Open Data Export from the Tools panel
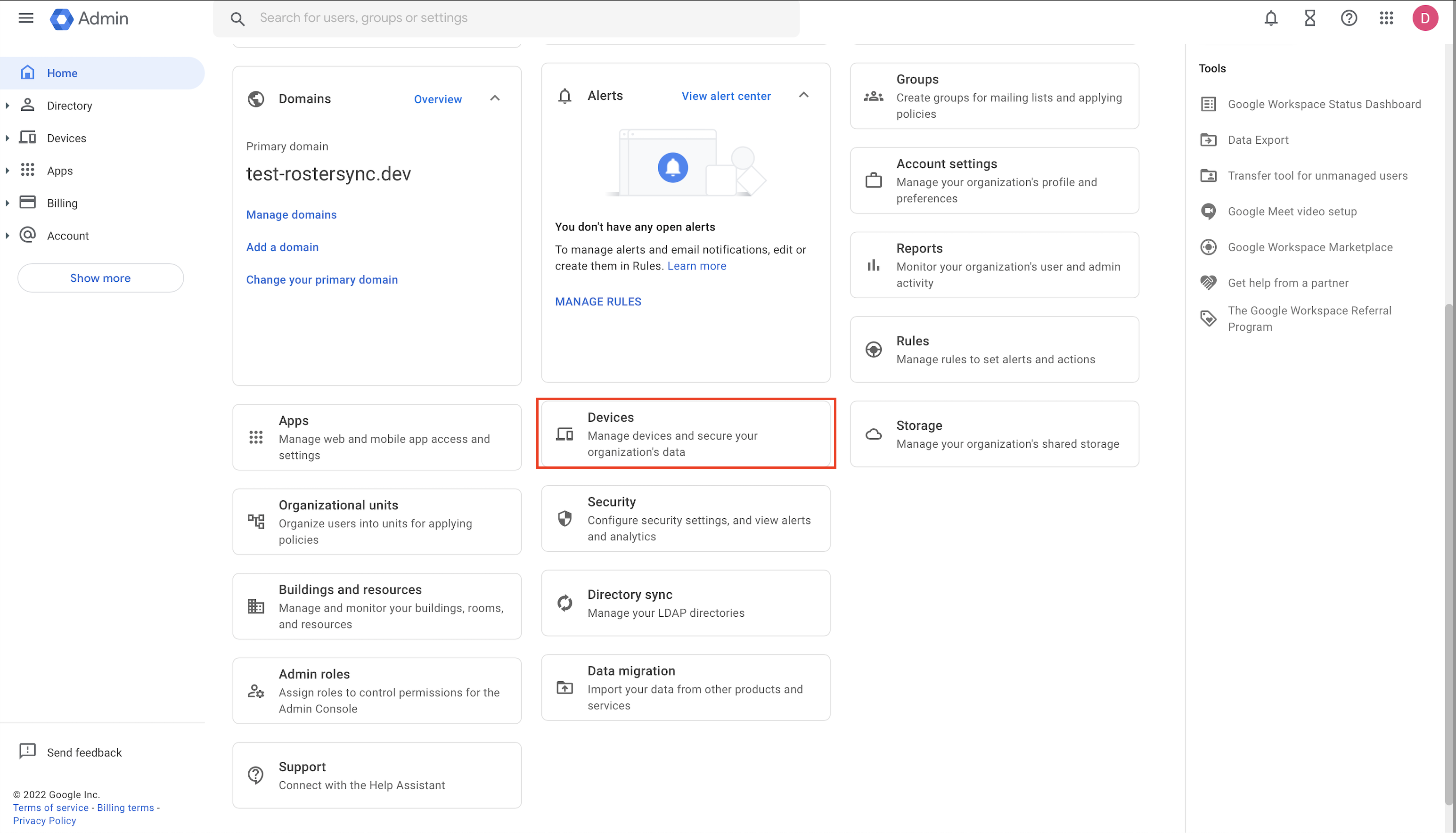Viewport: 1456px width, 833px height. pos(1258,139)
